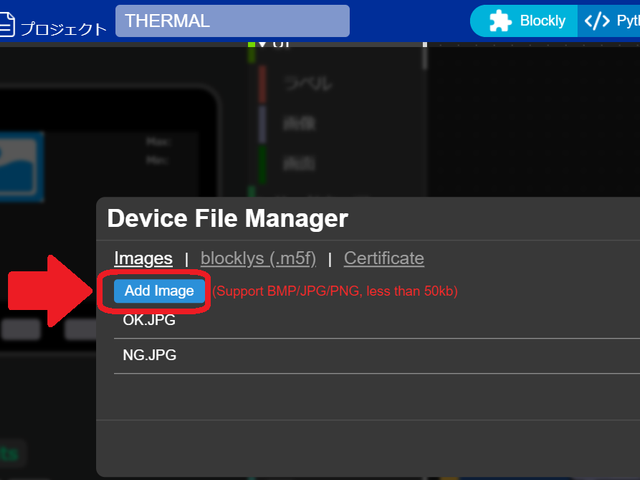Click the THERMAL project name field
The image size is (640, 480).
click(x=232, y=21)
